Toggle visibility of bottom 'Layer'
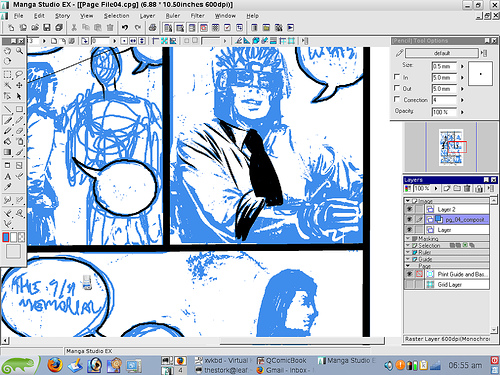The image size is (500, 375). (409, 230)
